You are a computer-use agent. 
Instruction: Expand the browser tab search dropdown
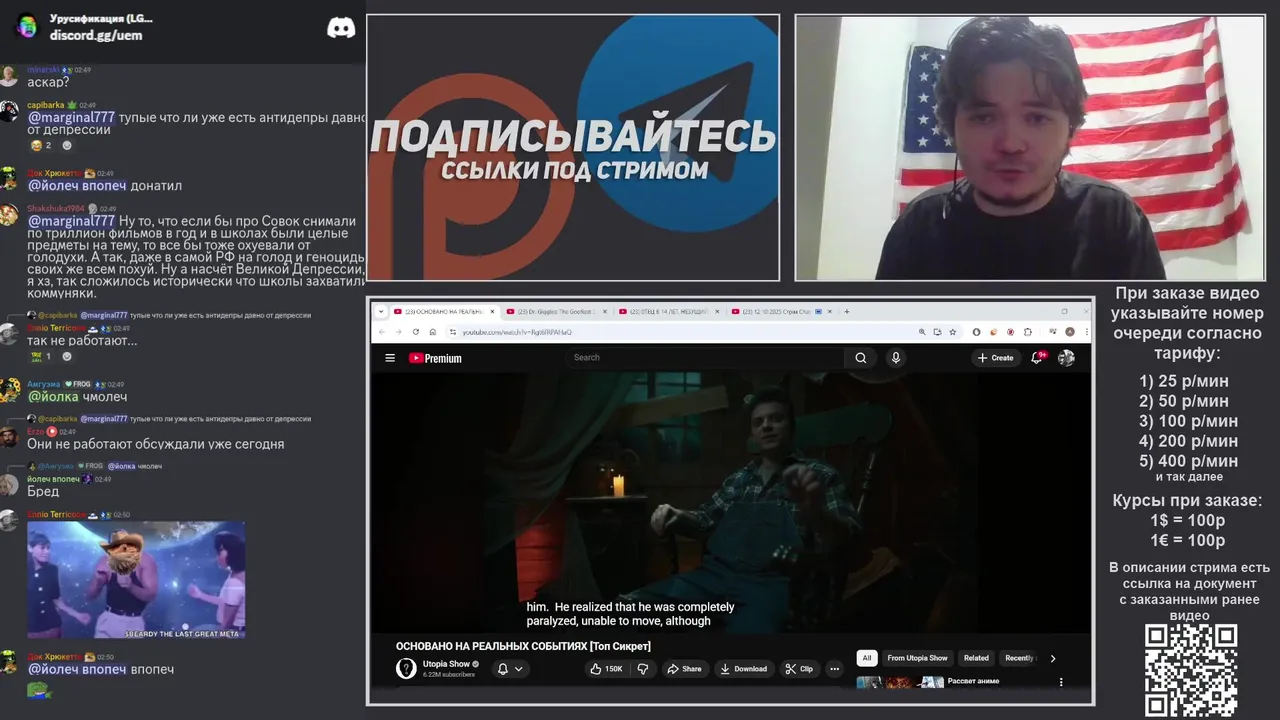click(x=381, y=311)
